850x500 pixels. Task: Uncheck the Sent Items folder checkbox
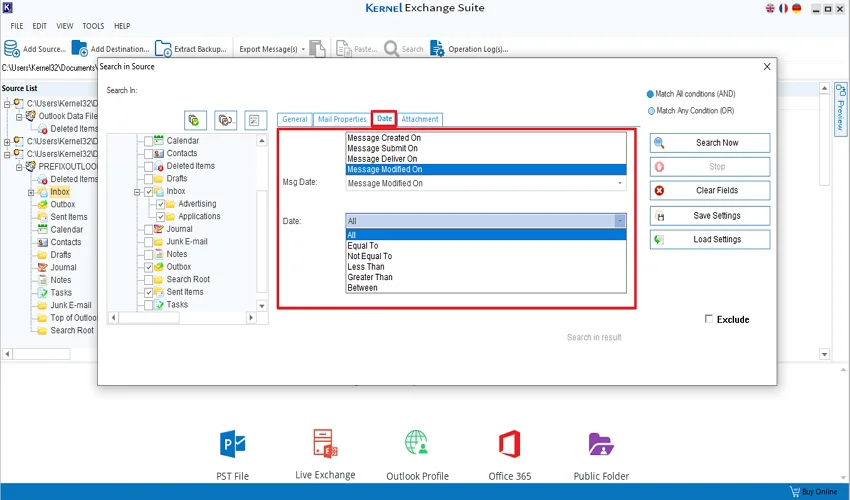[149, 292]
